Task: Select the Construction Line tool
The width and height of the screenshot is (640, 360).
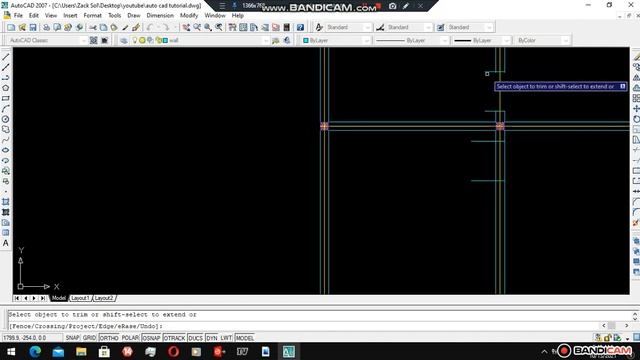Action: pyautogui.click(x=6, y=67)
